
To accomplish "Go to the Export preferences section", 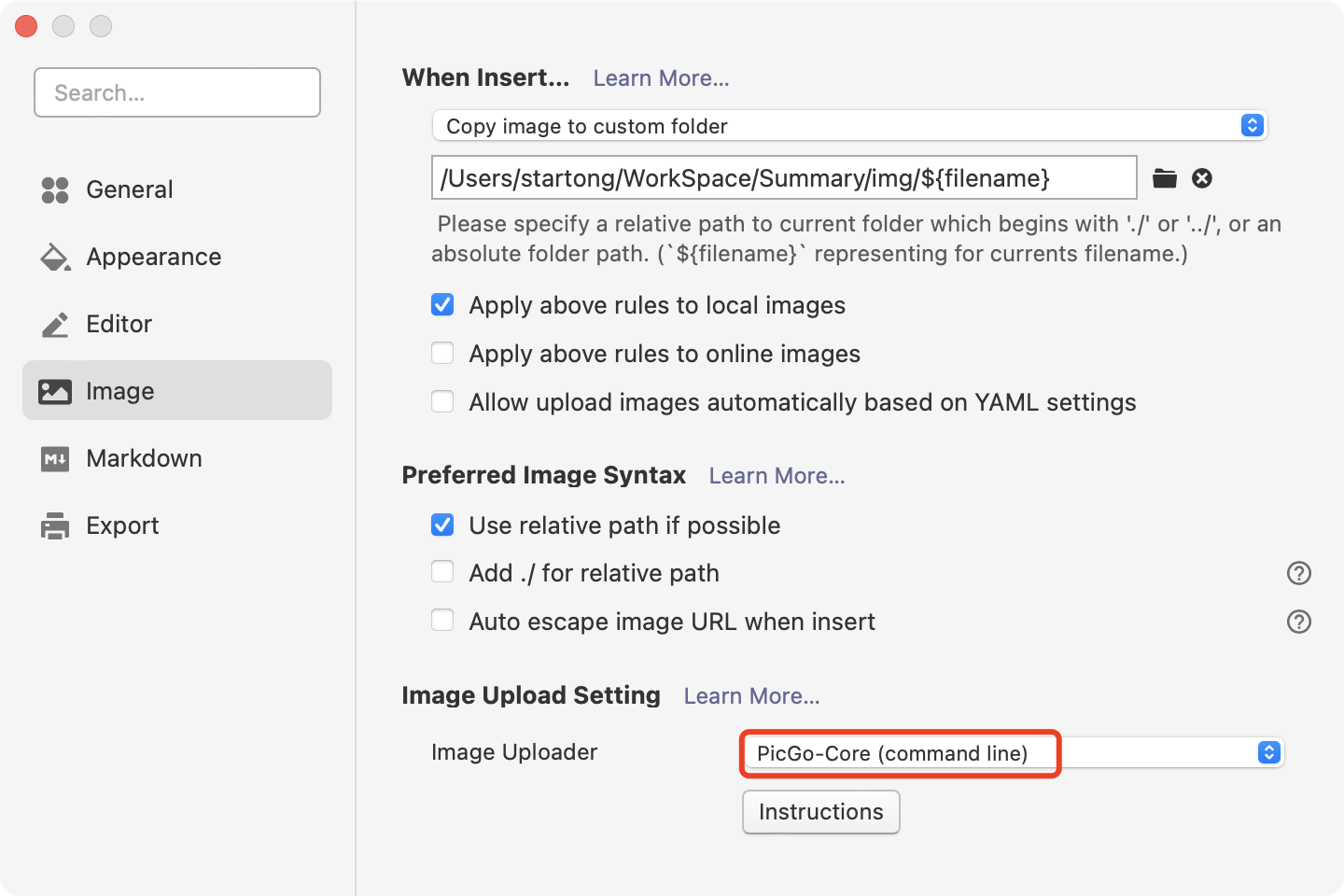I will pos(177,525).
